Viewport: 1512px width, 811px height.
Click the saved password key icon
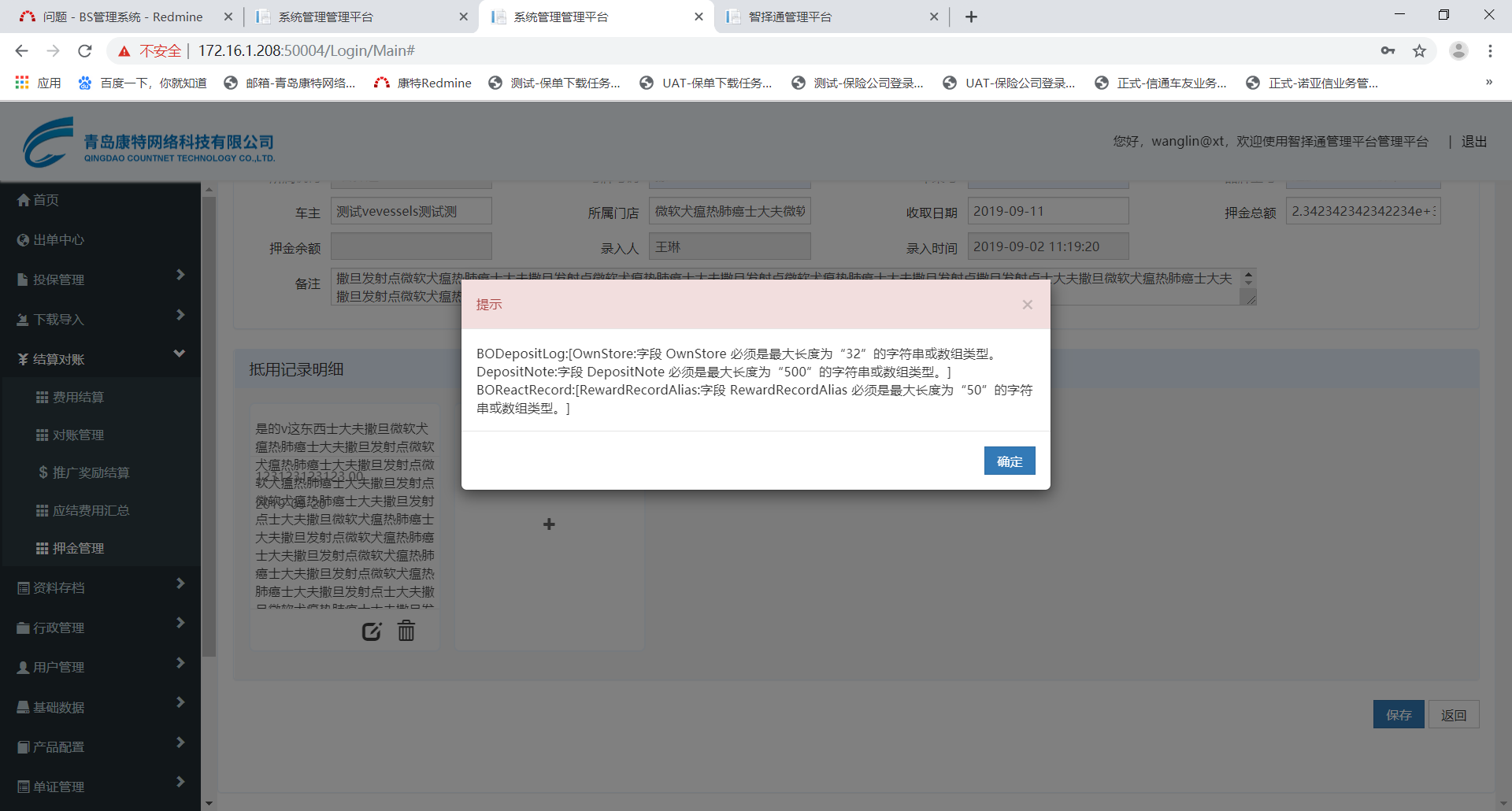[x=1388, y=50]
